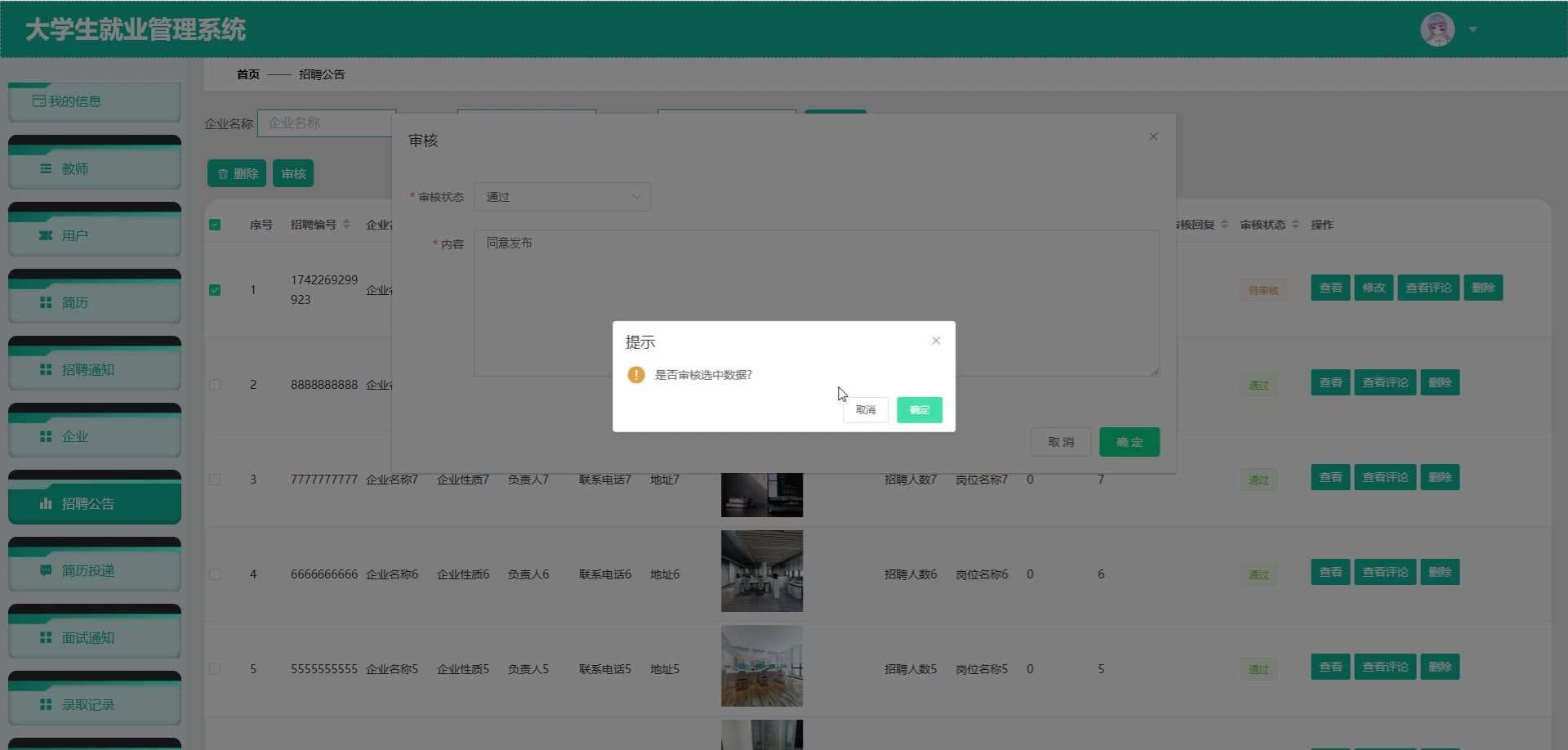
Task: Click the 招聘公告 bar chart icon
Action: click(x=46, y=503)
